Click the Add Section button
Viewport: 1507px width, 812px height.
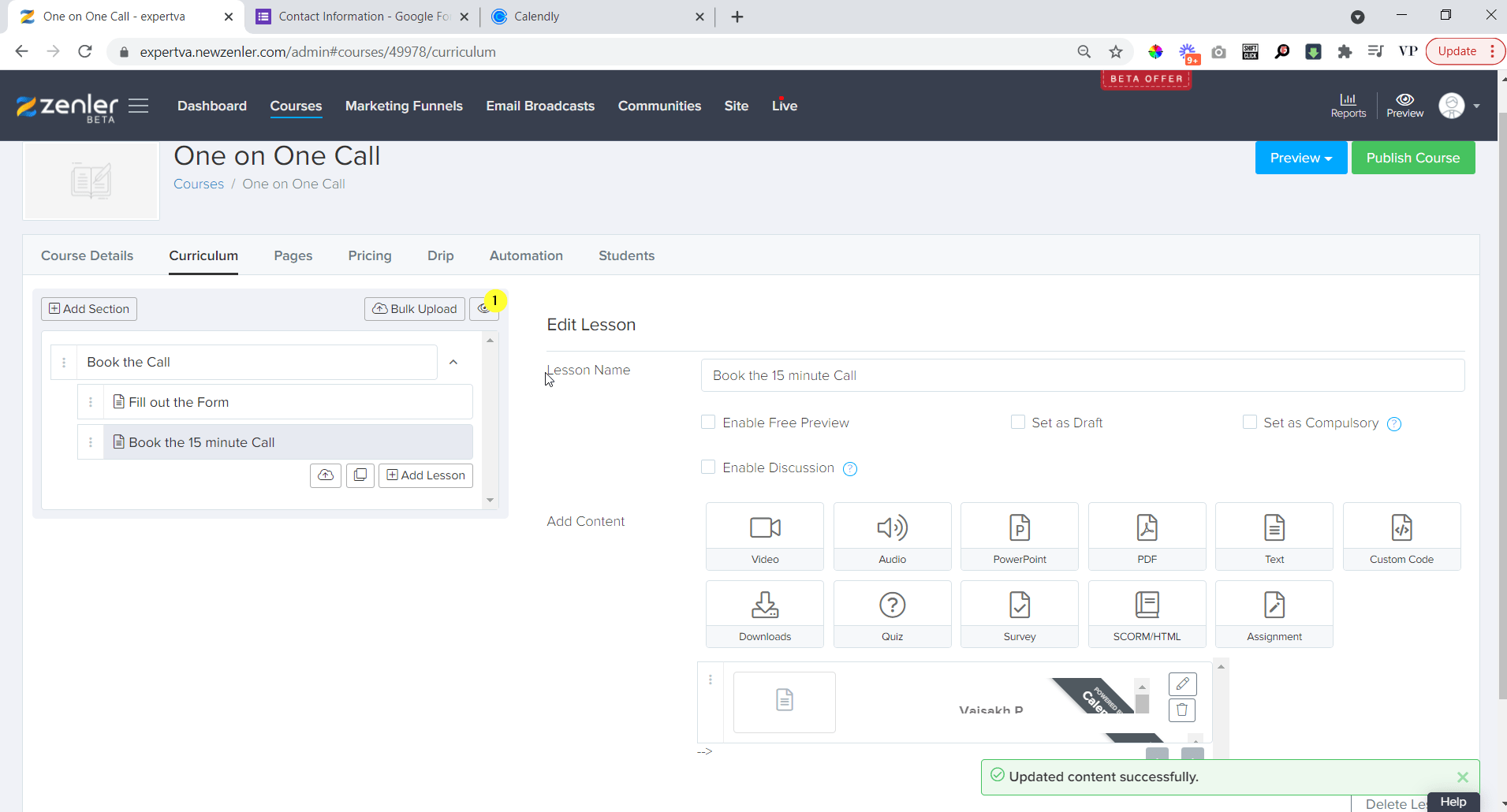89,309
